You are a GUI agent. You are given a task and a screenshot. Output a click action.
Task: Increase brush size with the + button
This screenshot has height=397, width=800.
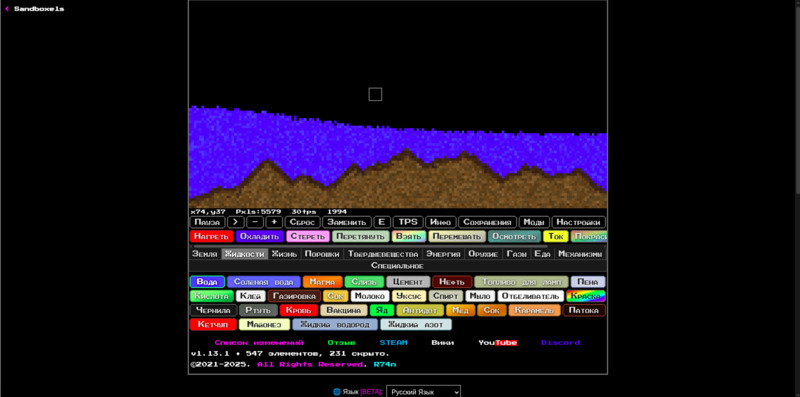(x=274, y=222)
